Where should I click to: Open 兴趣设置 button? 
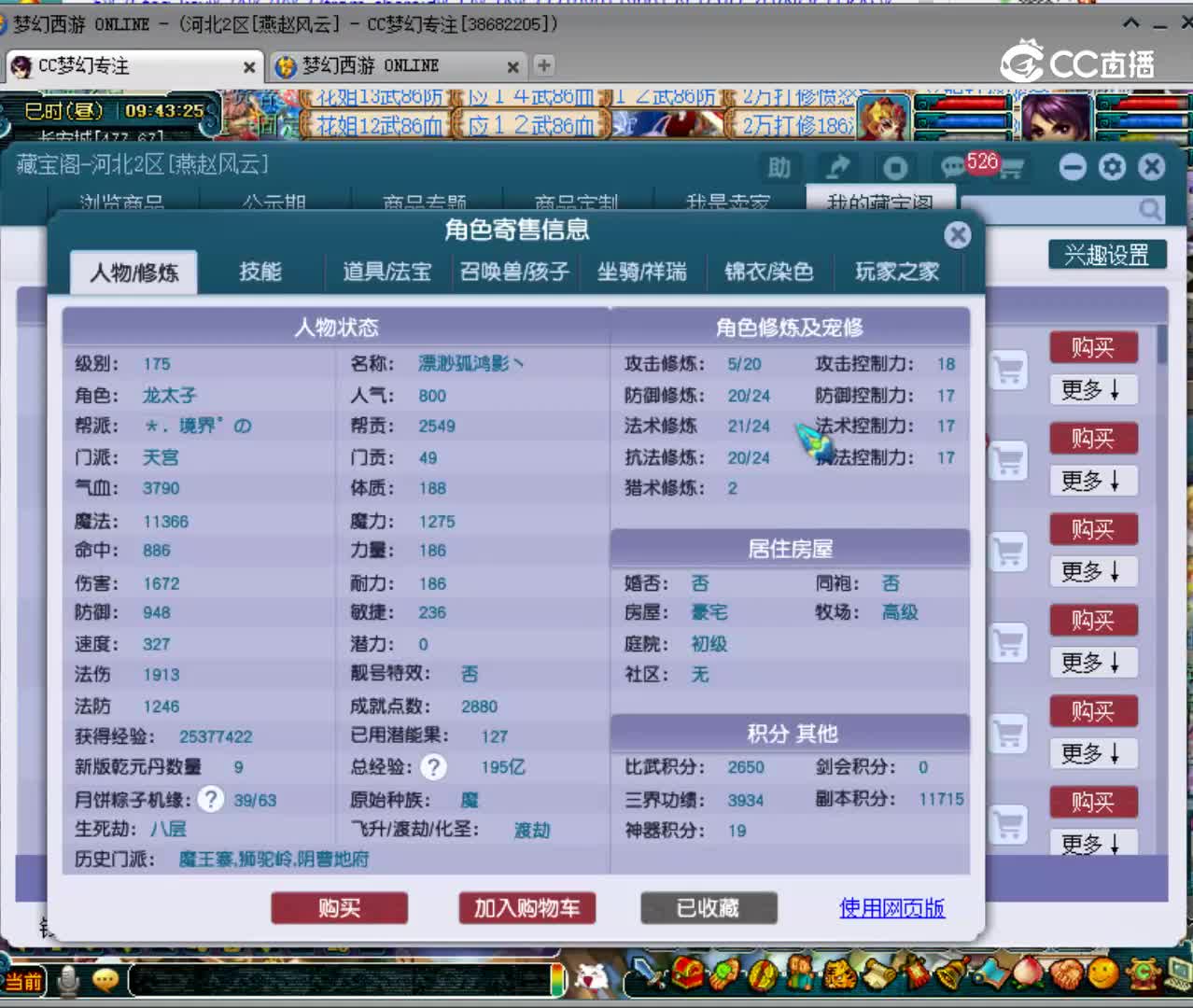[1107, 255]
